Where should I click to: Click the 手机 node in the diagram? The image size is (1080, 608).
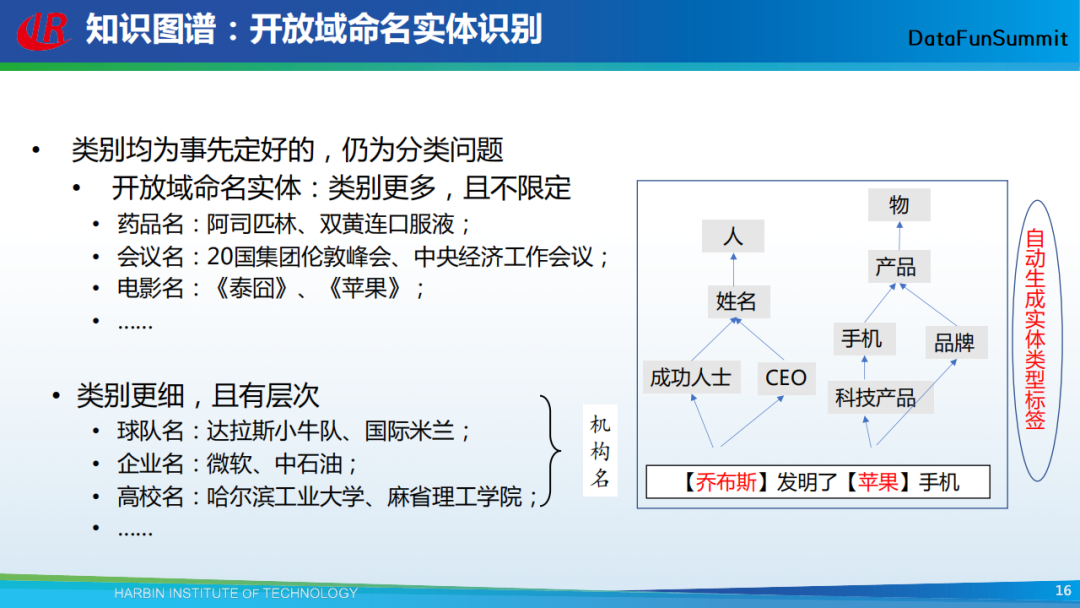864,339
